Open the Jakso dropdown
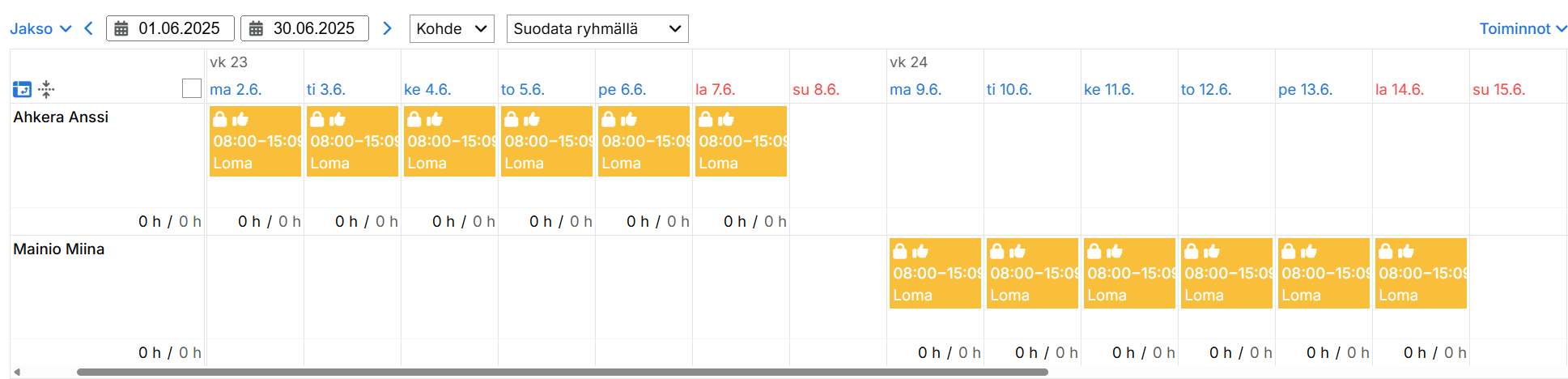The width and height of the screenshot is (1568, 379). click(x=40, y=28)
